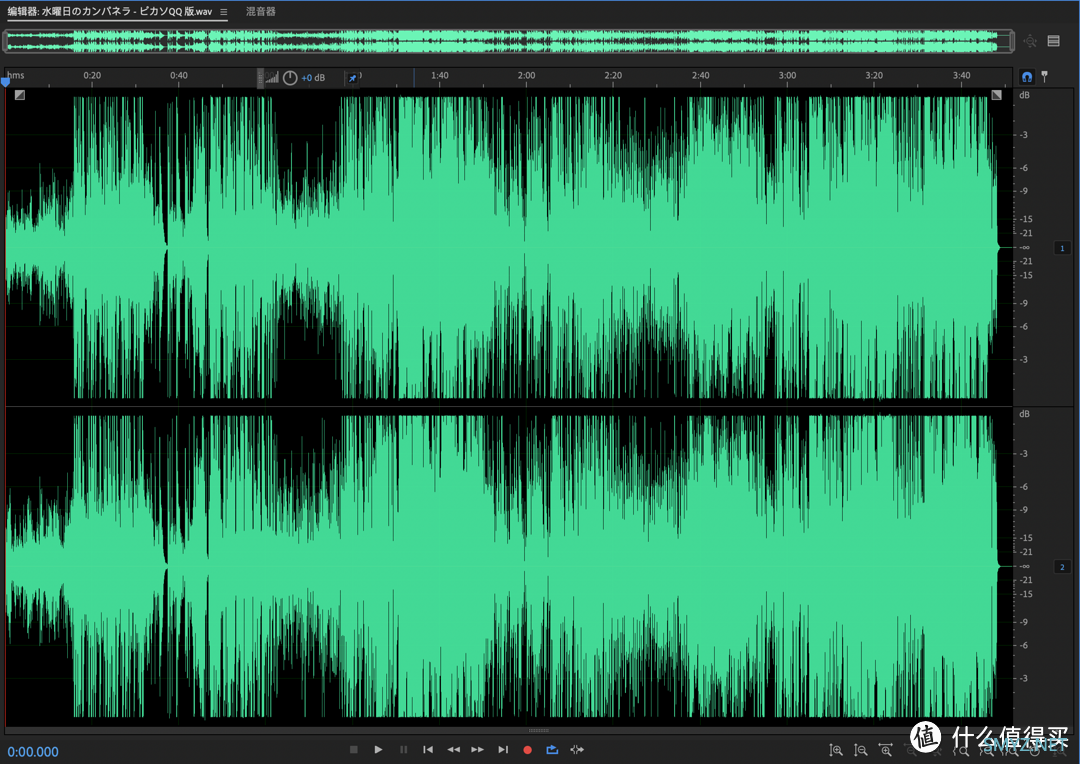Click the hms time format label

(x=16, y=75)
